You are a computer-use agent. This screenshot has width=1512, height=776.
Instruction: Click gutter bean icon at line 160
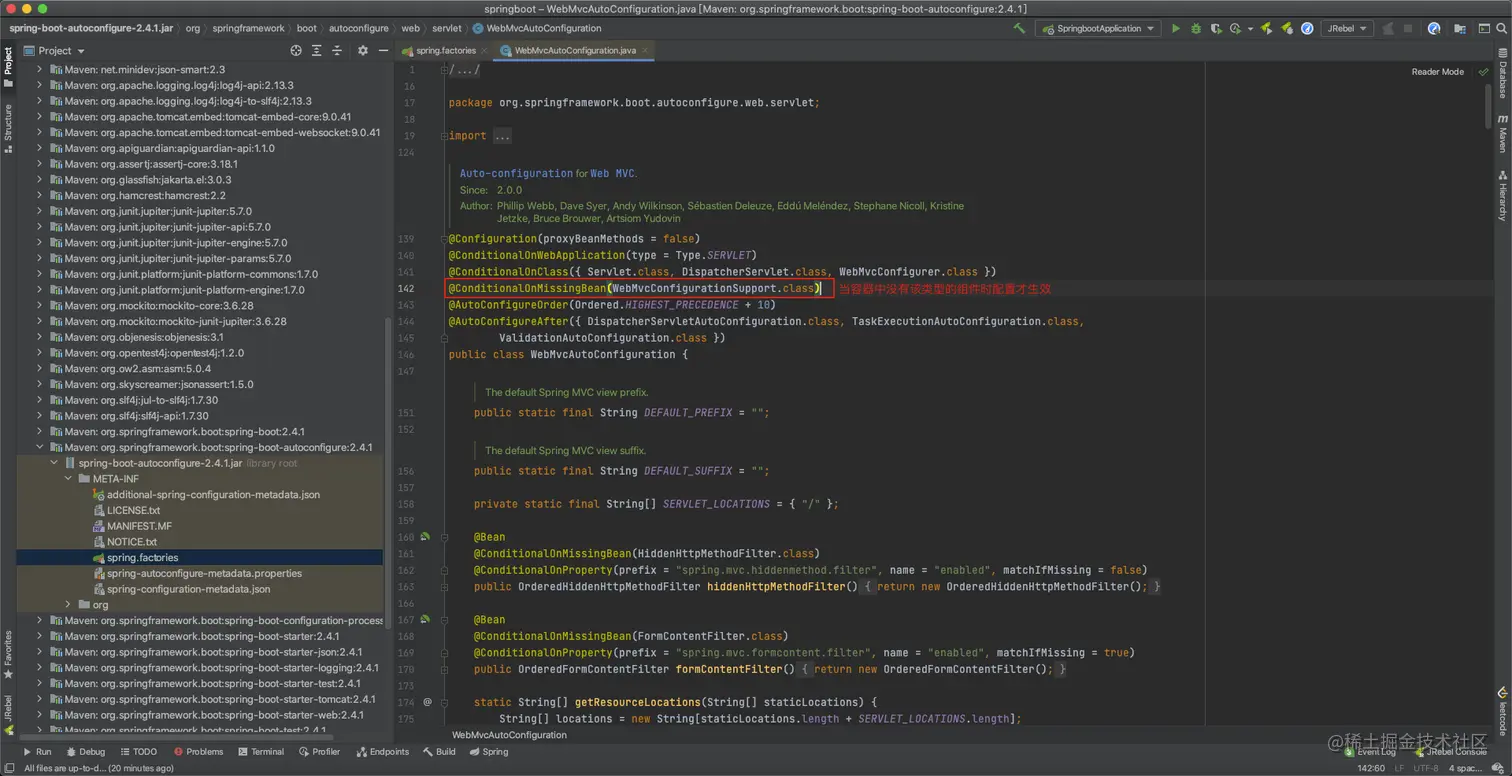[x=425, y=537]
